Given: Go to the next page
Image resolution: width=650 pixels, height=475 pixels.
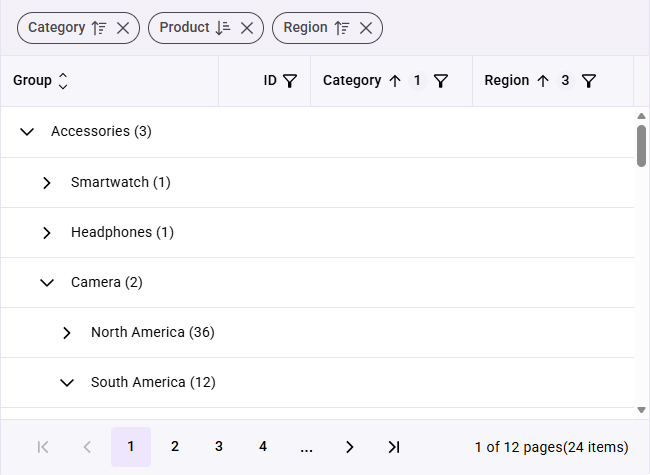Looking at the screenshot, I should click(350, 447).
